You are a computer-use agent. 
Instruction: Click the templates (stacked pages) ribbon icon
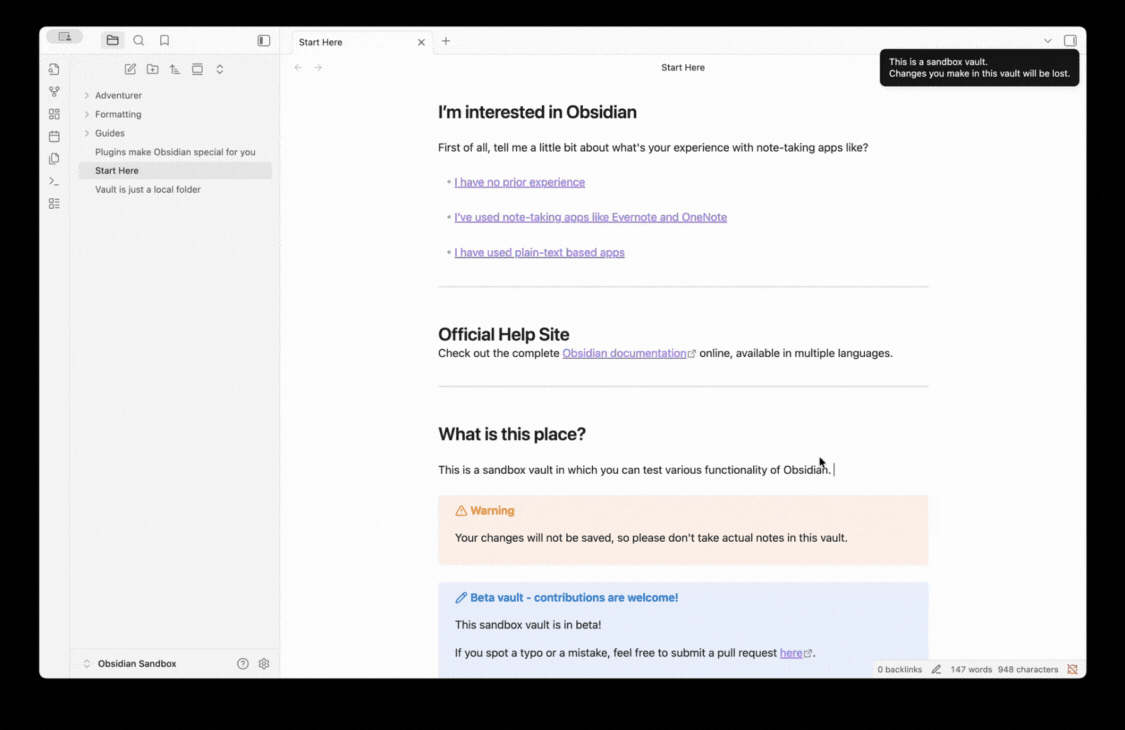pos(54,159)
